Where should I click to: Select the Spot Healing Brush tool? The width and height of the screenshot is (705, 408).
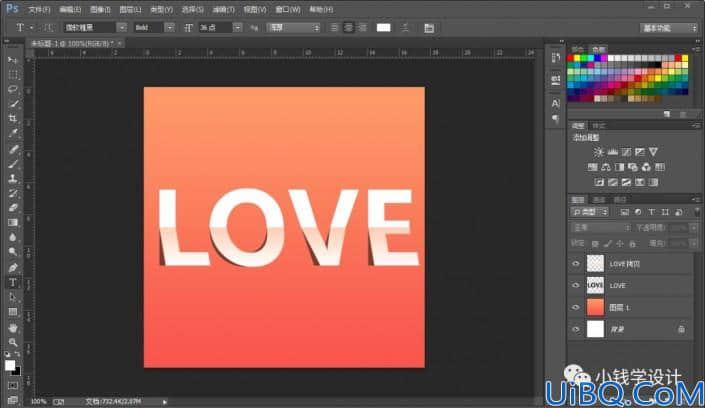(13, 149)
